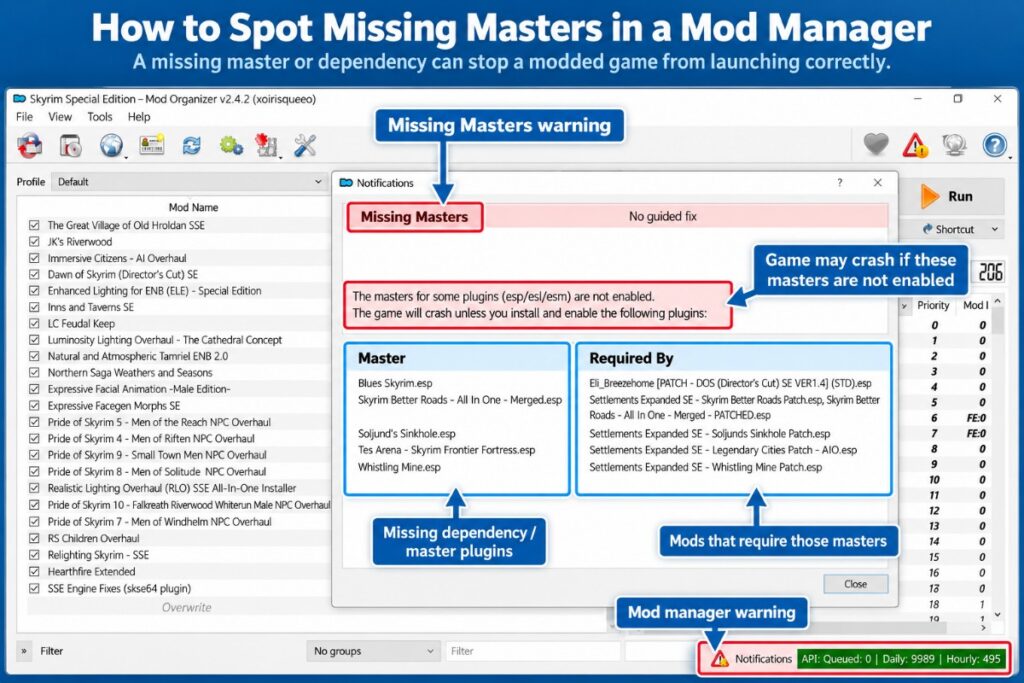
Task: Toggle Northern Saga Weathers and Seasons checkbox
Action: click(x=34, y=373)
